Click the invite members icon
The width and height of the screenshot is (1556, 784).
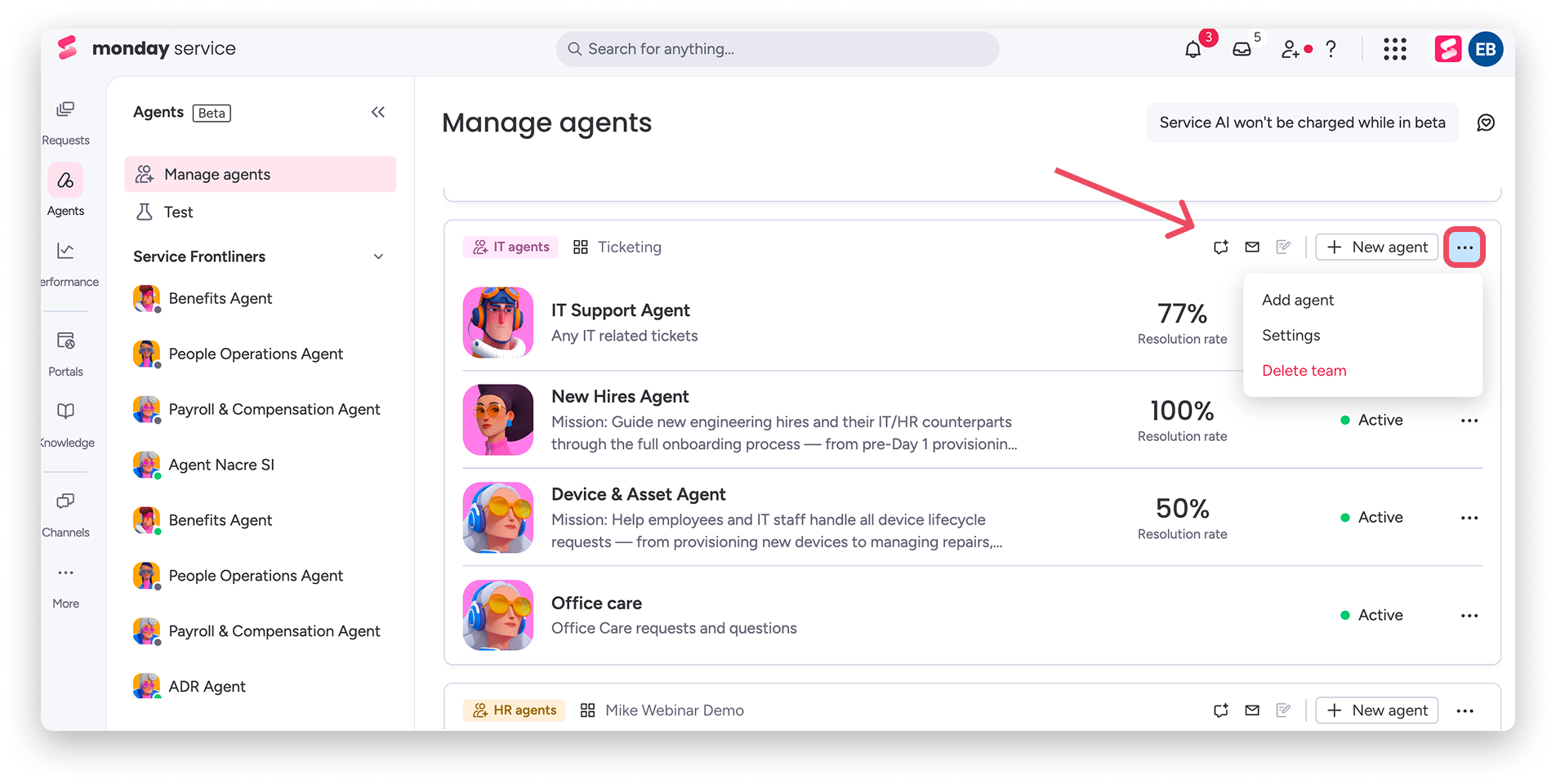1291,50
